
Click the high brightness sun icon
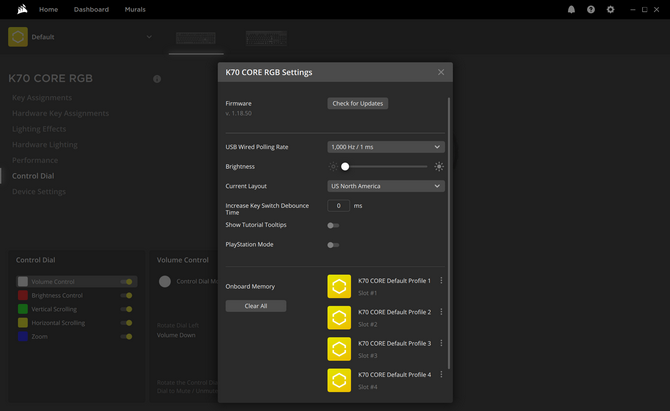click(439, 167)
